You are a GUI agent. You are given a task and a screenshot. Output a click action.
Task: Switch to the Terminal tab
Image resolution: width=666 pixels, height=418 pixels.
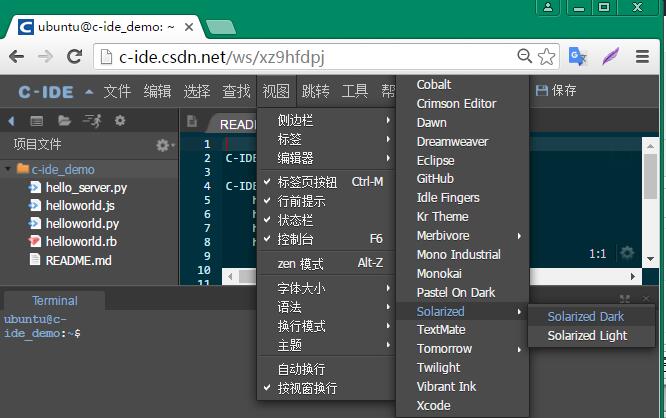point(55,301)
